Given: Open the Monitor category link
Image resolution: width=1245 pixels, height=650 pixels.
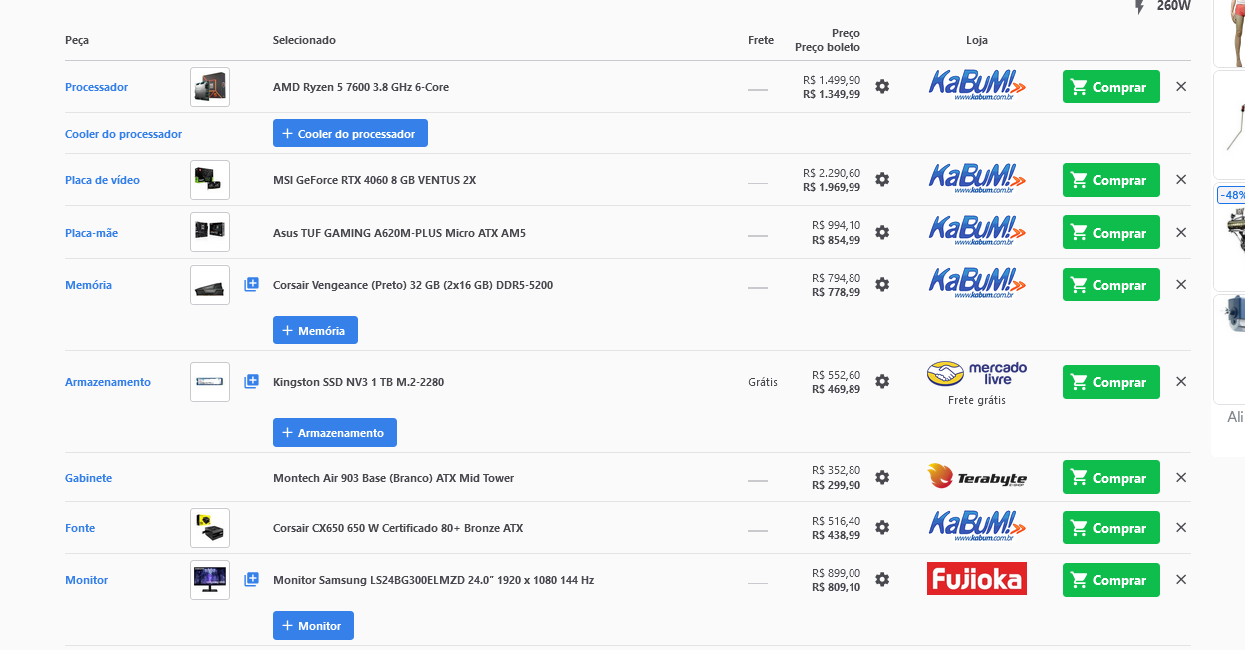Looking at the screenshot, I should point(86,580).
